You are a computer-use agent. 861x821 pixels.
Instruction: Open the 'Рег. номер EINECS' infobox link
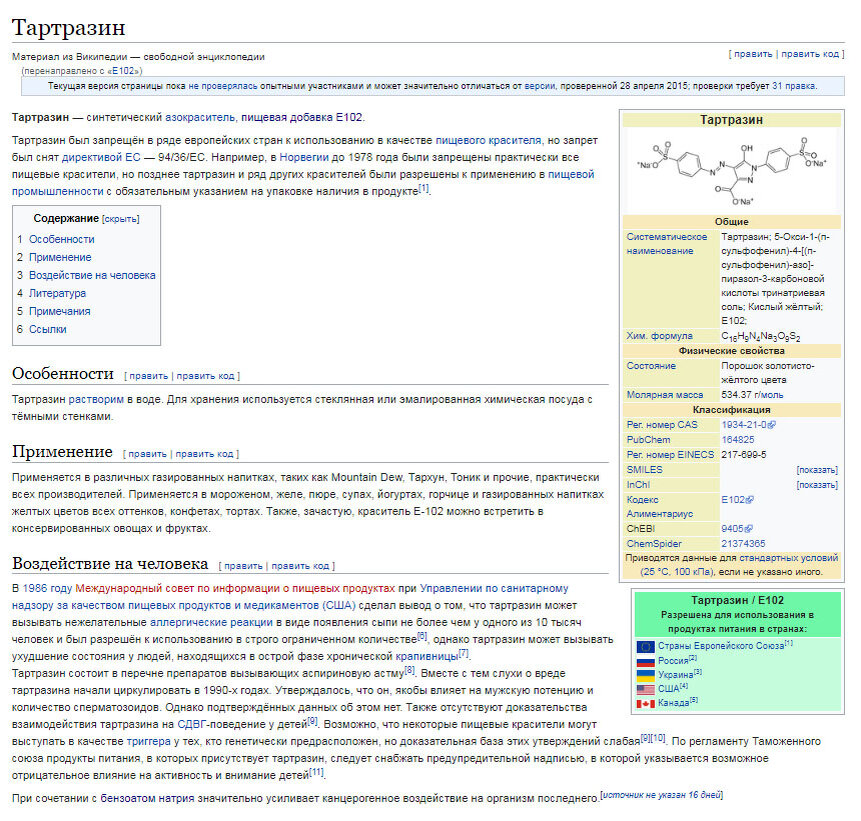pos(670,455)
